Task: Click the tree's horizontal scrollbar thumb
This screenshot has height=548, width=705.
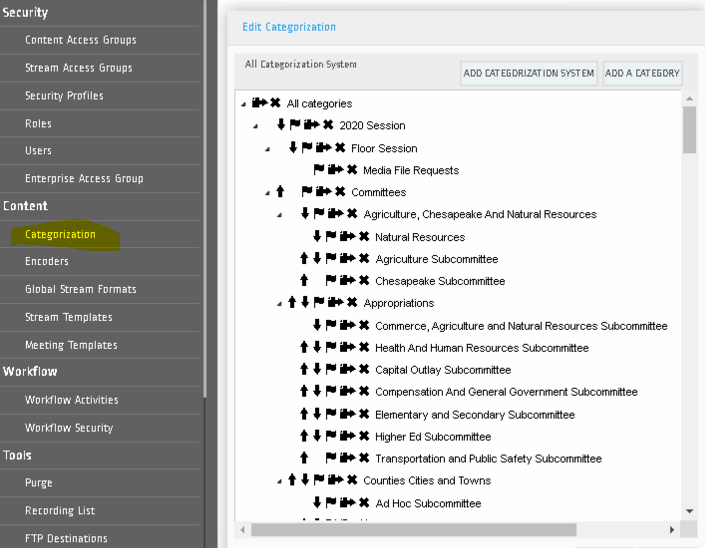Action: click(414, 530)
